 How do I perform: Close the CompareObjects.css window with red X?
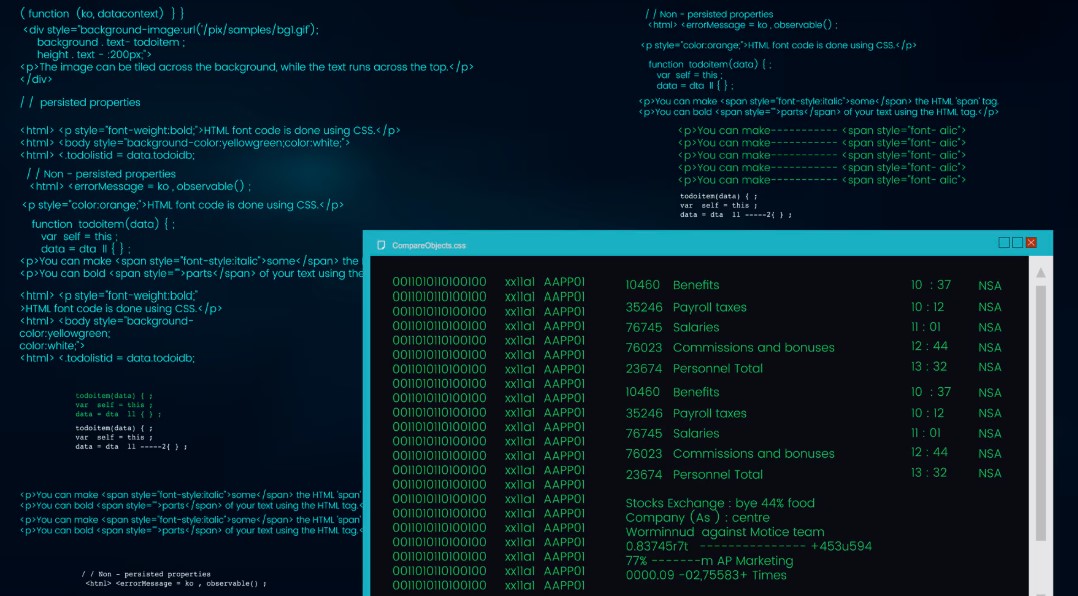(1031, 243)
